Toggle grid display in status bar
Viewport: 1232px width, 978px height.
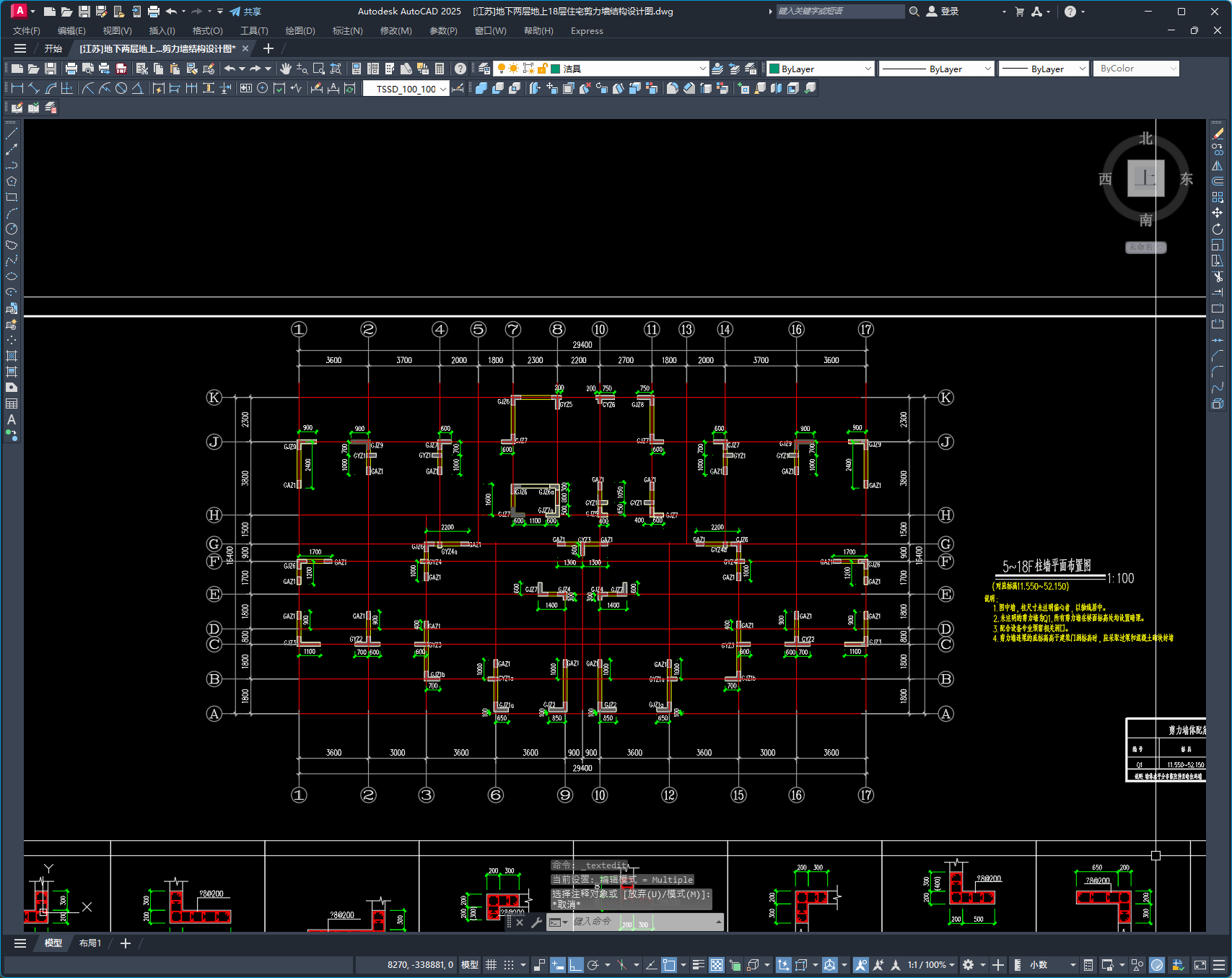[x=492, y=965]
